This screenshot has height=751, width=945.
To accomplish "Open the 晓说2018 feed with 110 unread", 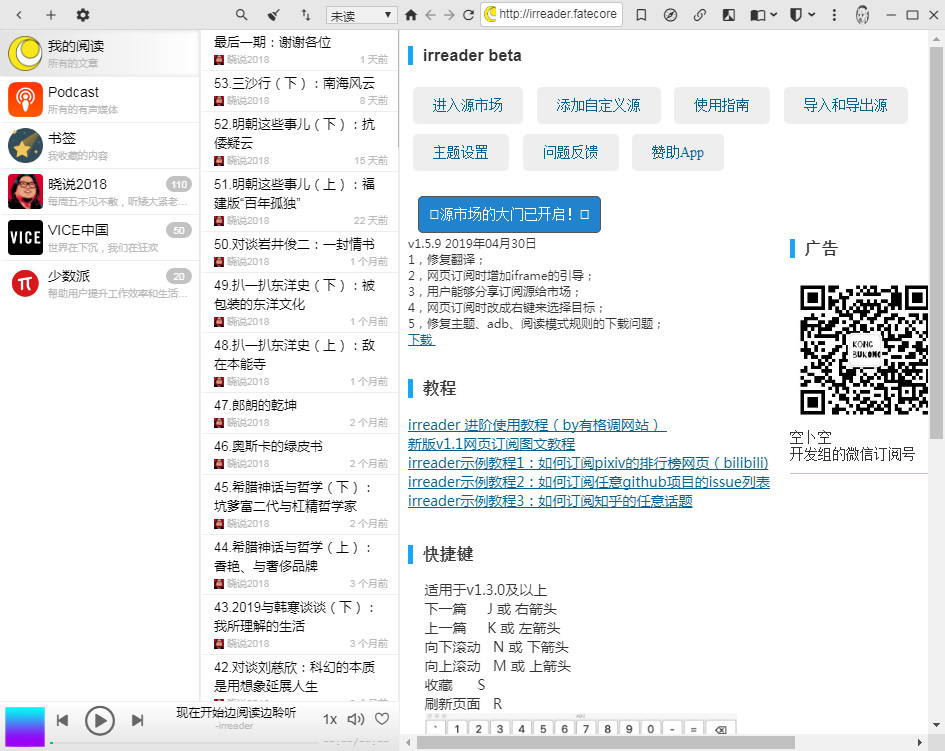I will click(100, 192).
